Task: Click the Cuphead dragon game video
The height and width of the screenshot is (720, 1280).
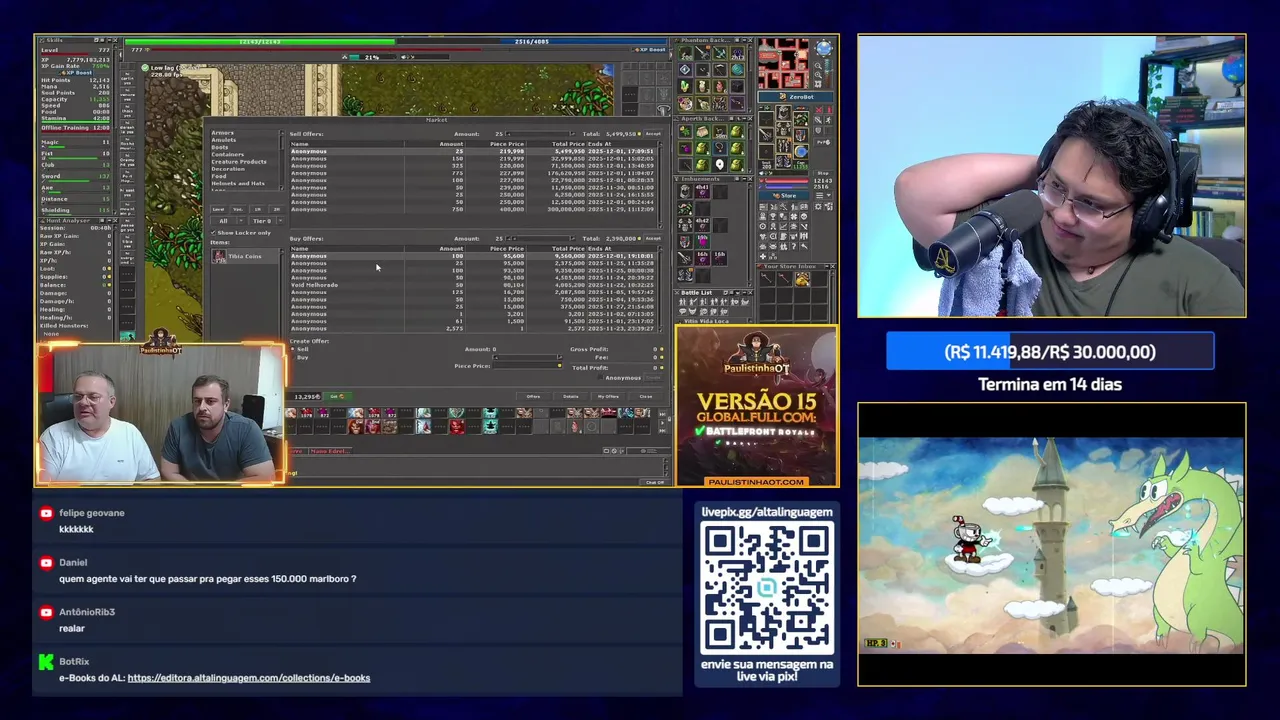Action: [x=1051, y=544]
